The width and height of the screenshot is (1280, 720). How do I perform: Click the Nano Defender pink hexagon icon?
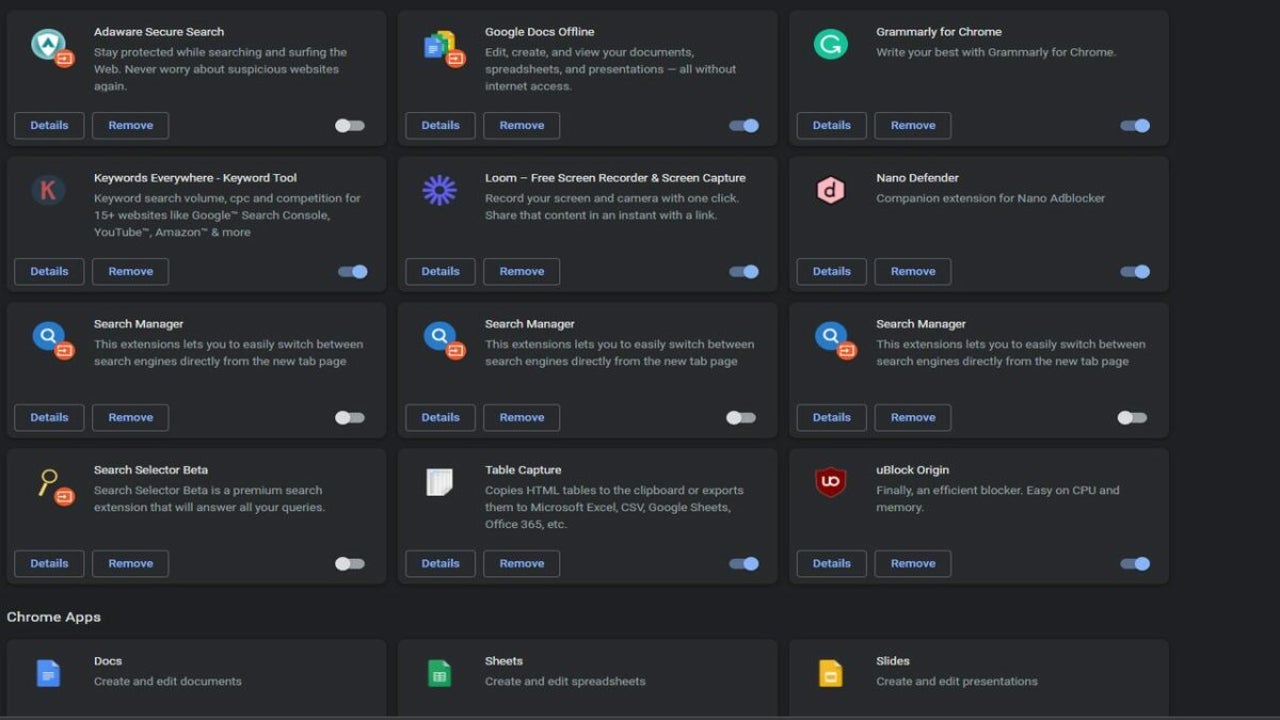(831, 190)
